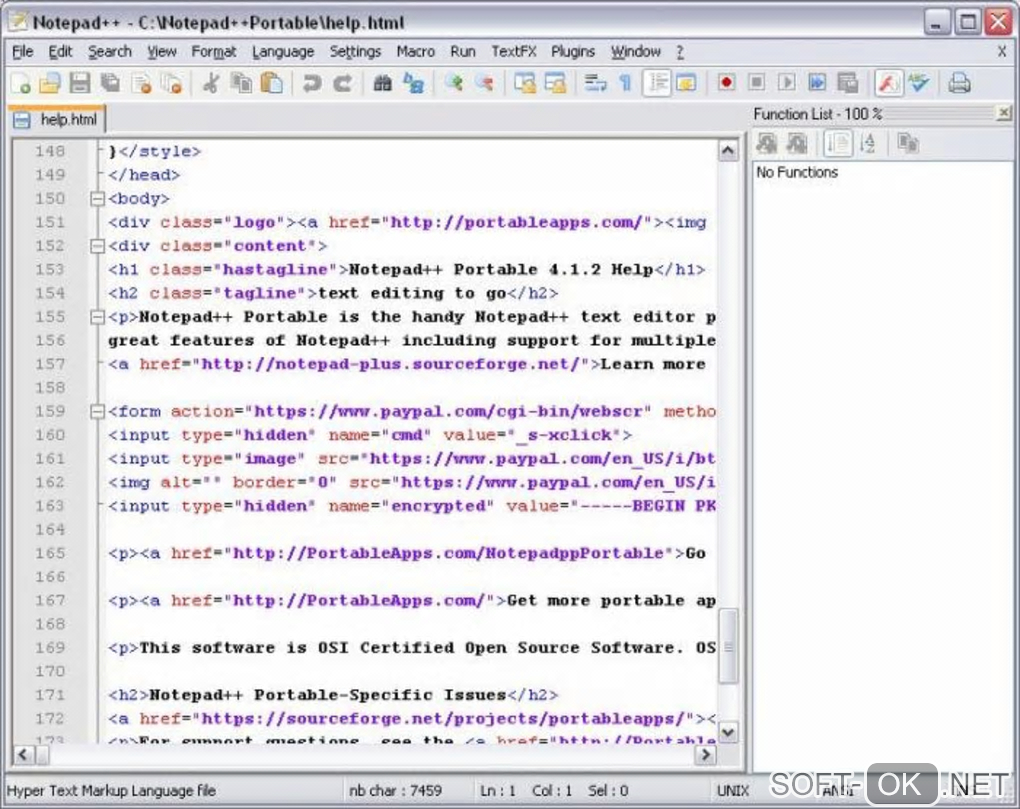Click the A-Z sort icon in Function List
Viewport: 1020px width, 809px height.
coord(868,143)
